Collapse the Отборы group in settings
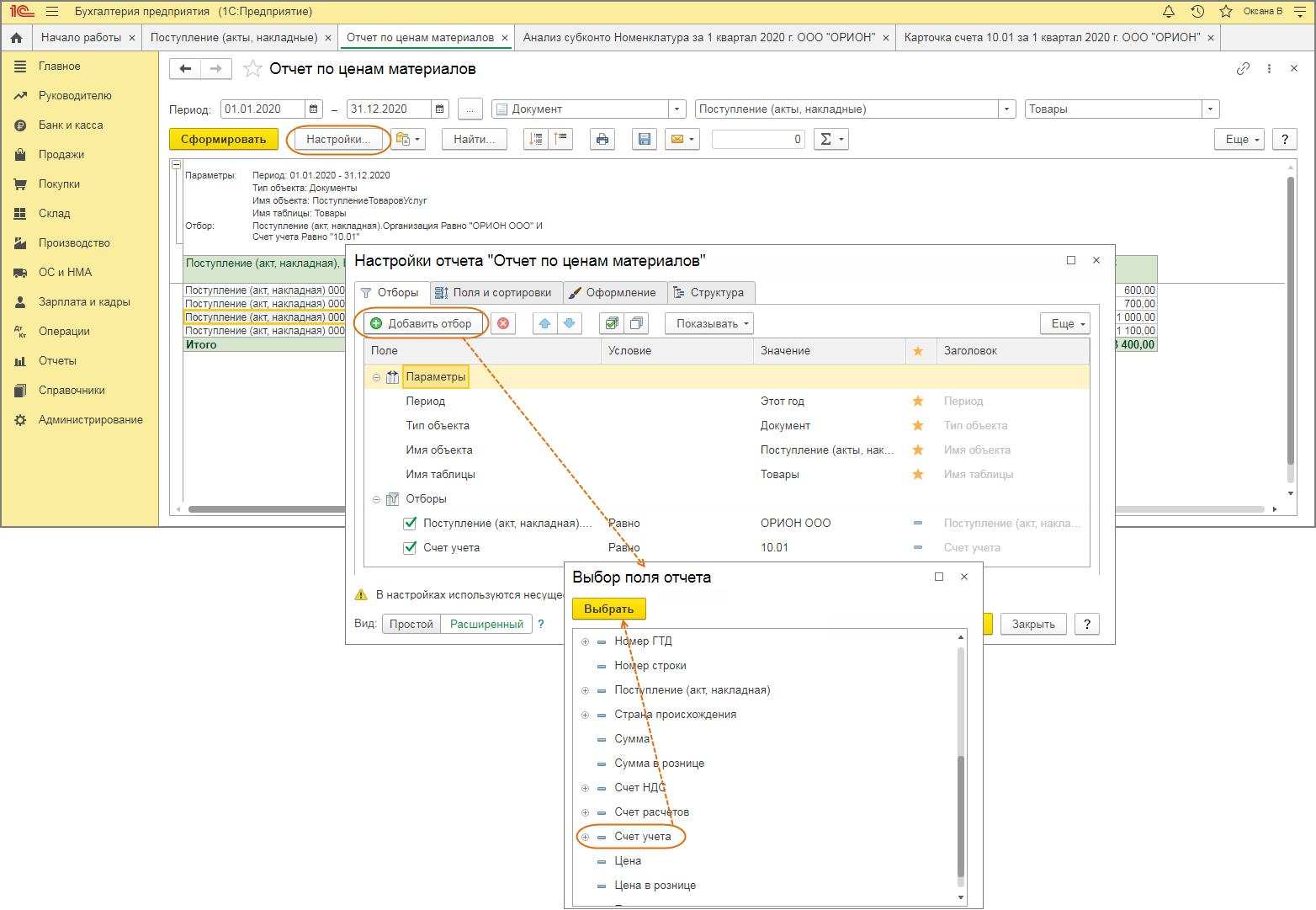Image resolution: width=1316 pixels, height=910 pixels. [376, 500]
